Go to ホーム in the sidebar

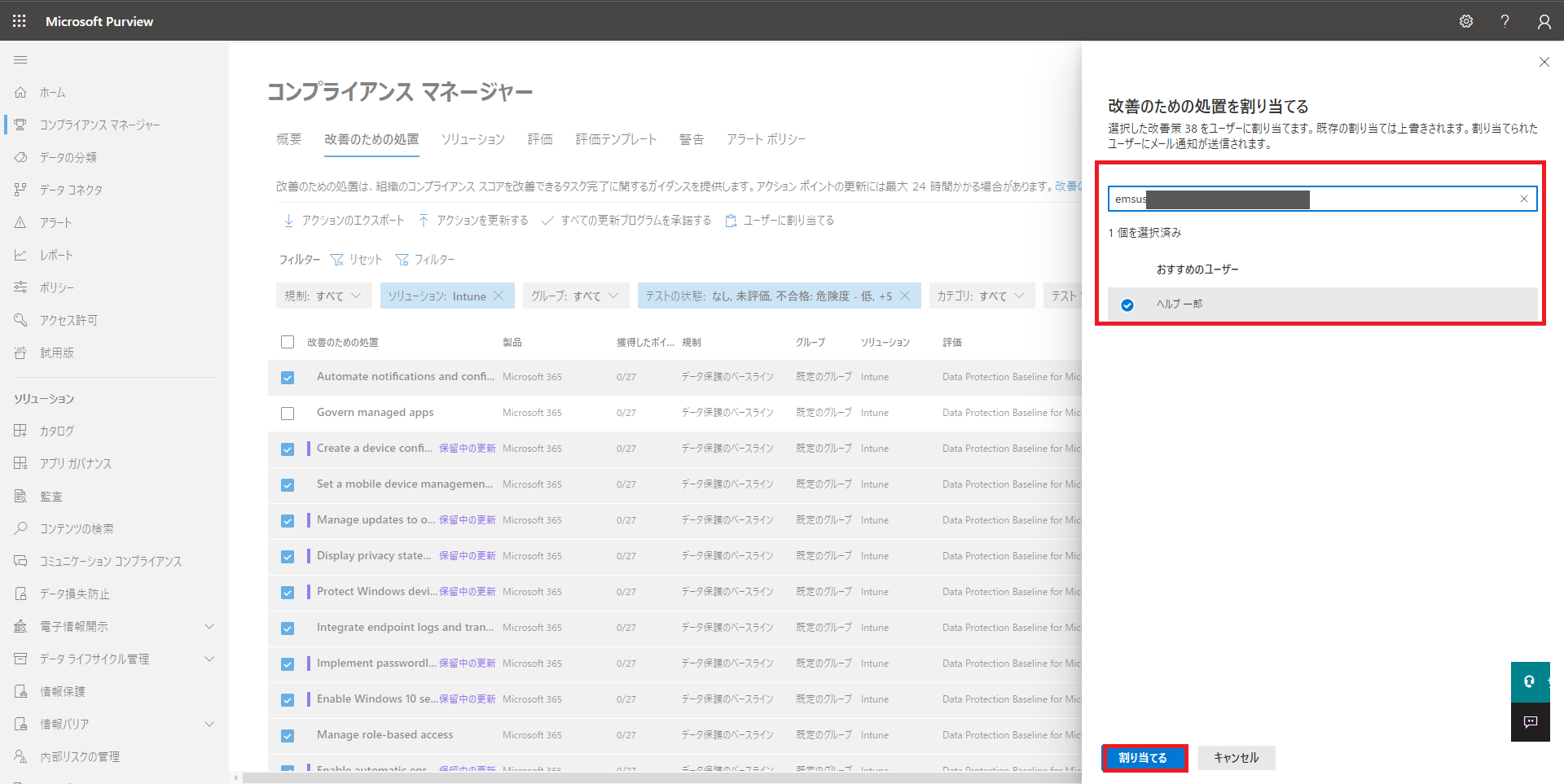[53, 92]
